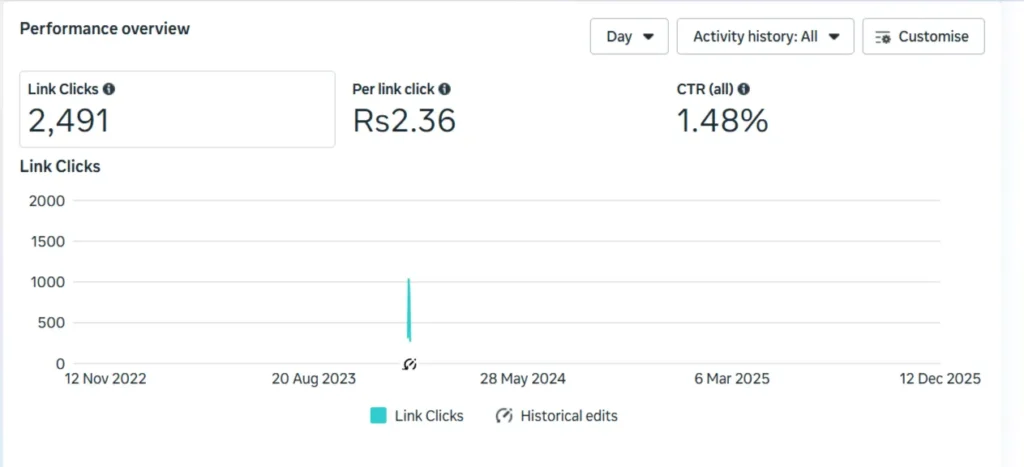Click the teal Link Clicks legend swatch
Screen dimensions: 1024x467
pos(378,415)
